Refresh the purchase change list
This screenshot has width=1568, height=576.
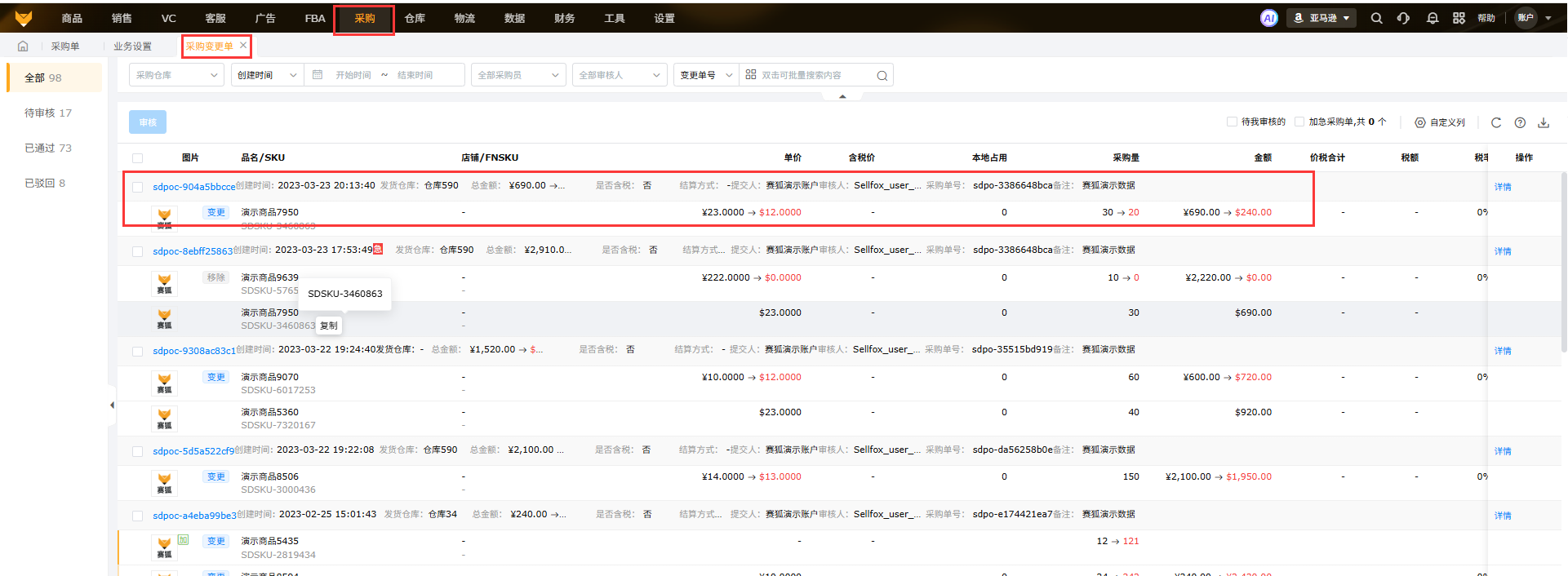pos(1495,122)
